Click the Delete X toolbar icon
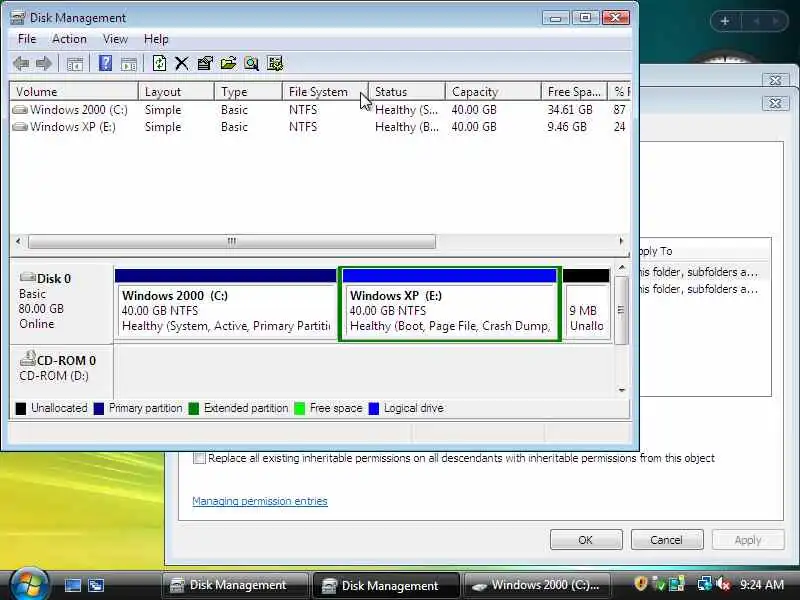The width and height of the screenshot is (800, 600). (x=182, y=63)
